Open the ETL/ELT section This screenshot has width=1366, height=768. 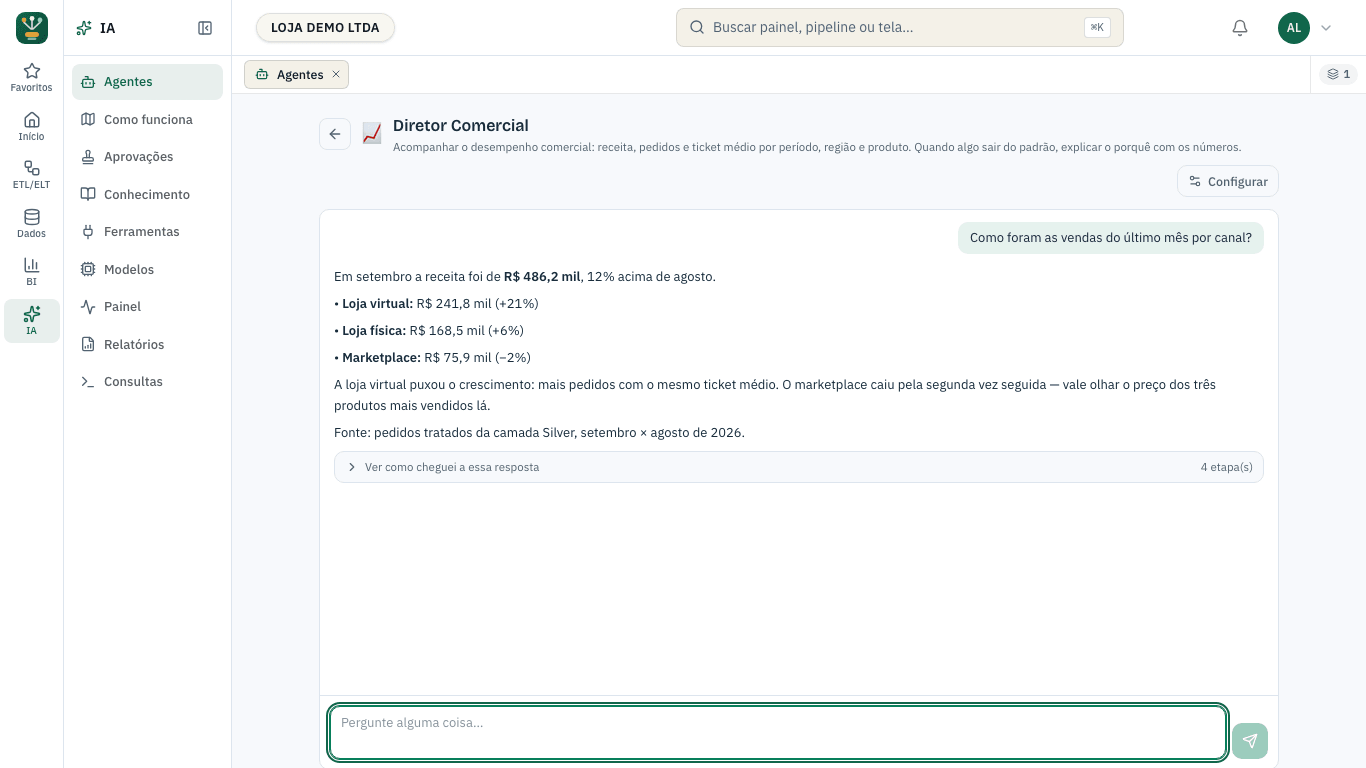[31, 174]
